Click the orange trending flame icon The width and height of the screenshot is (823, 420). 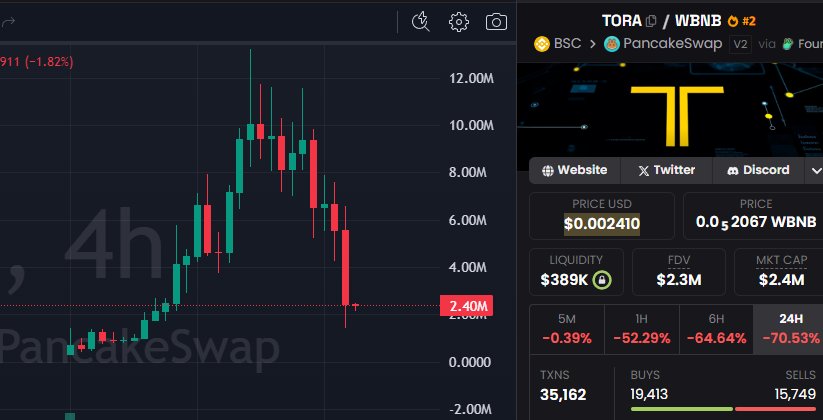click(x=733, y=20)
